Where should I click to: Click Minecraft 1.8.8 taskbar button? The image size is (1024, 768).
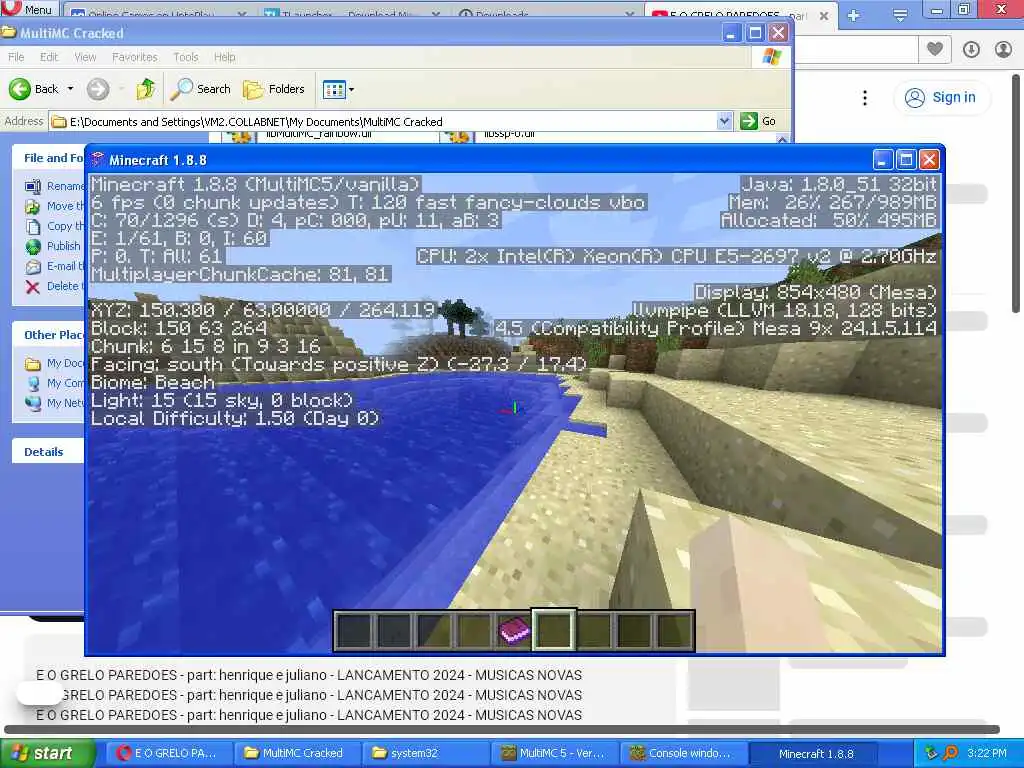813,753
